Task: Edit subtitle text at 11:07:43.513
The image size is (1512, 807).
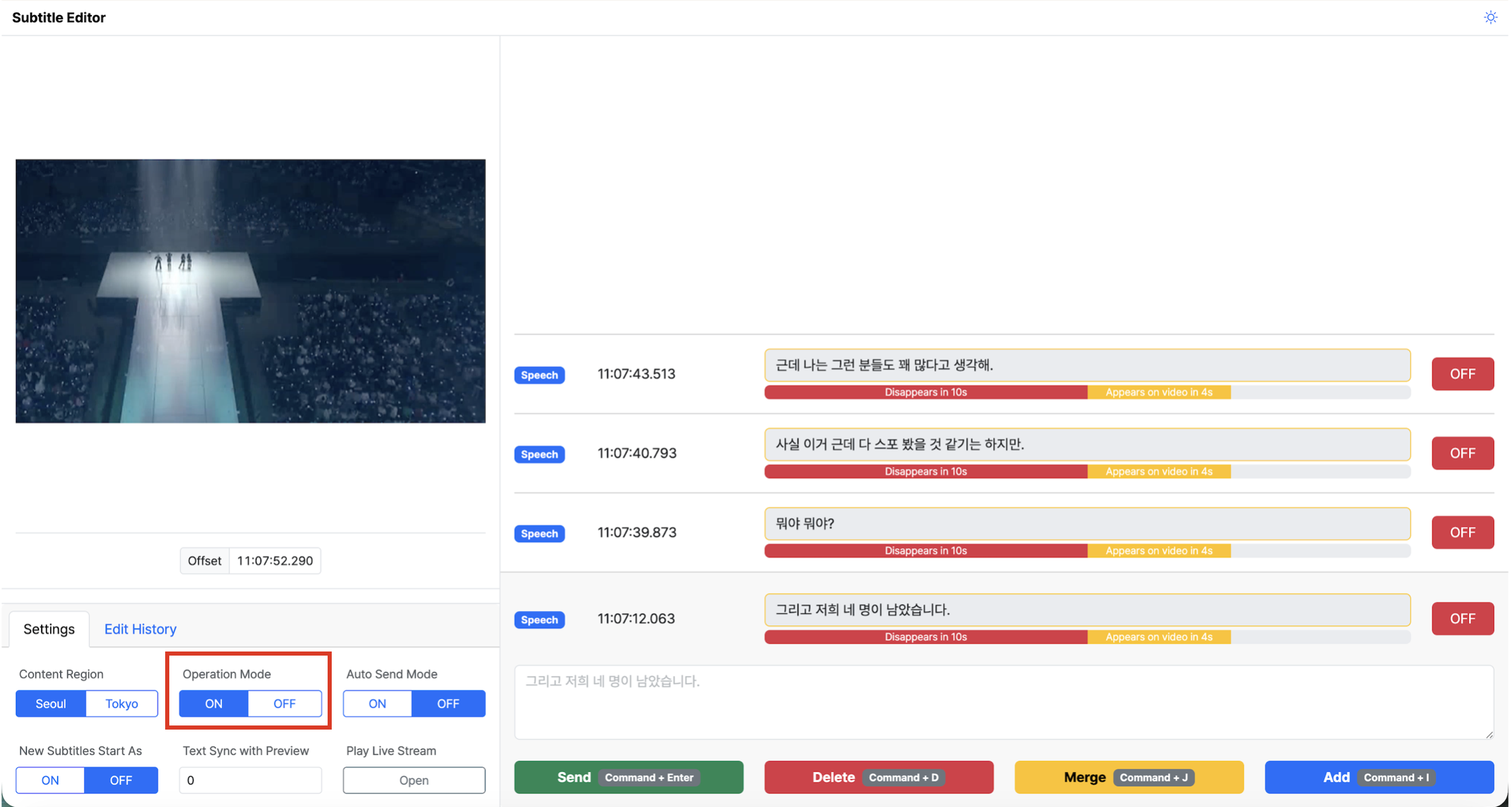Action: coord(1087,365)
